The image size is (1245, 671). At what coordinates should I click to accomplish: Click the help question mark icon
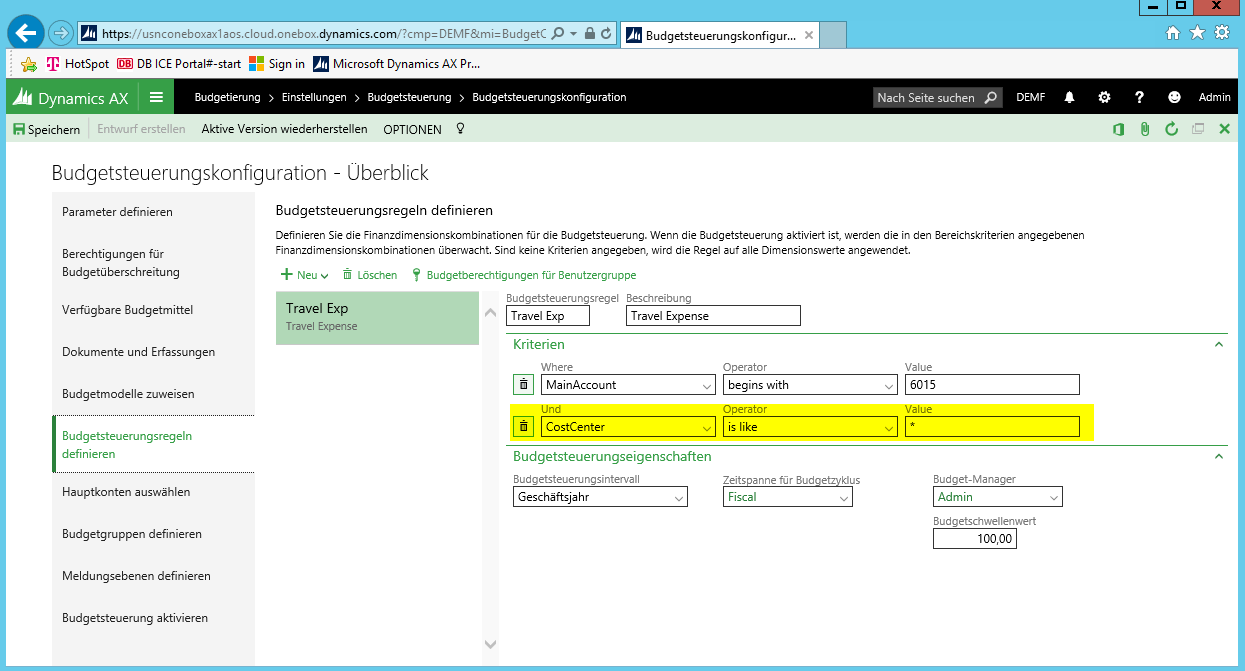(x=1139, y=98)
